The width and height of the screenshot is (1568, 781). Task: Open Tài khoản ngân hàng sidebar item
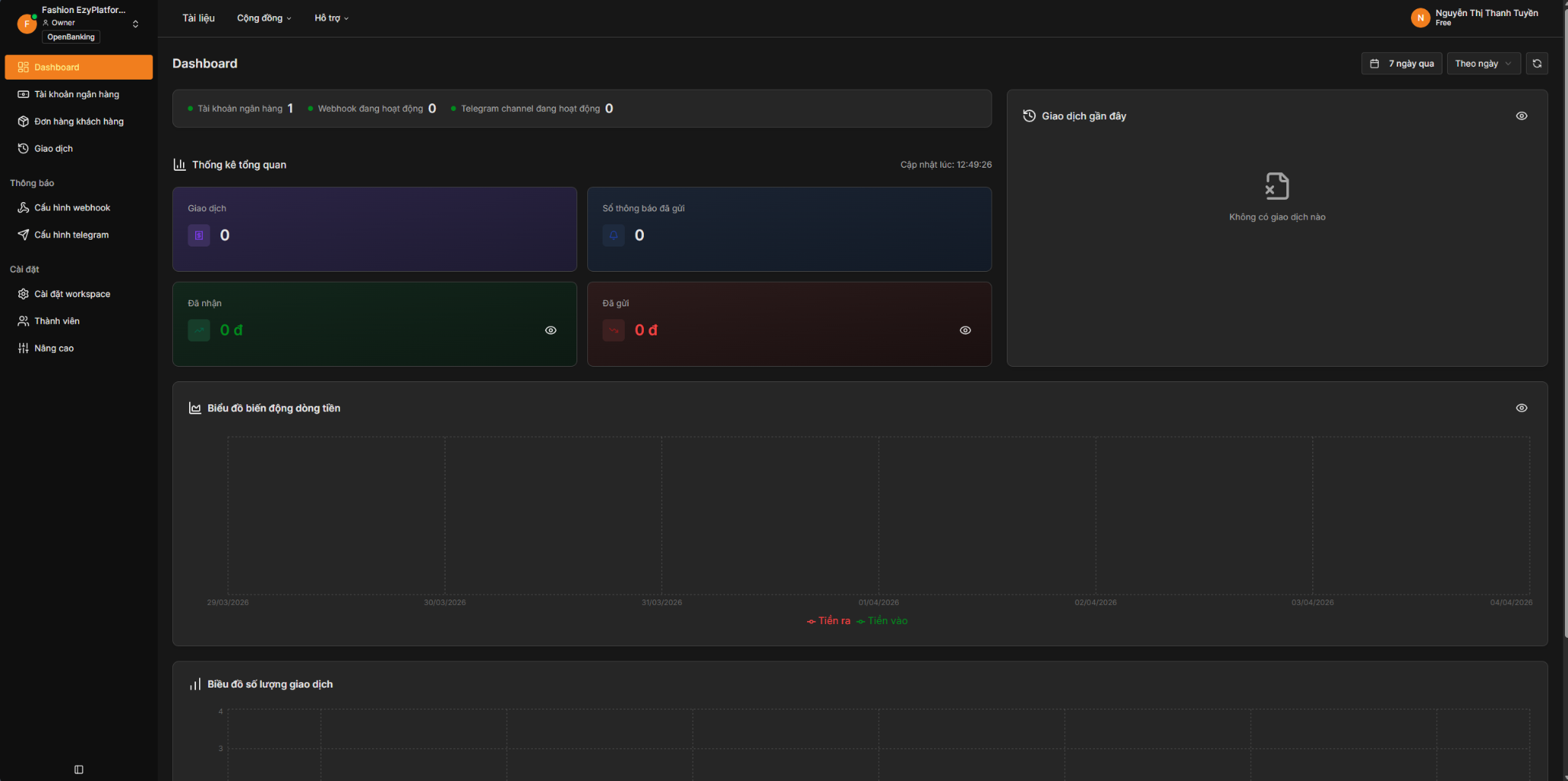[x=77, y=94]
